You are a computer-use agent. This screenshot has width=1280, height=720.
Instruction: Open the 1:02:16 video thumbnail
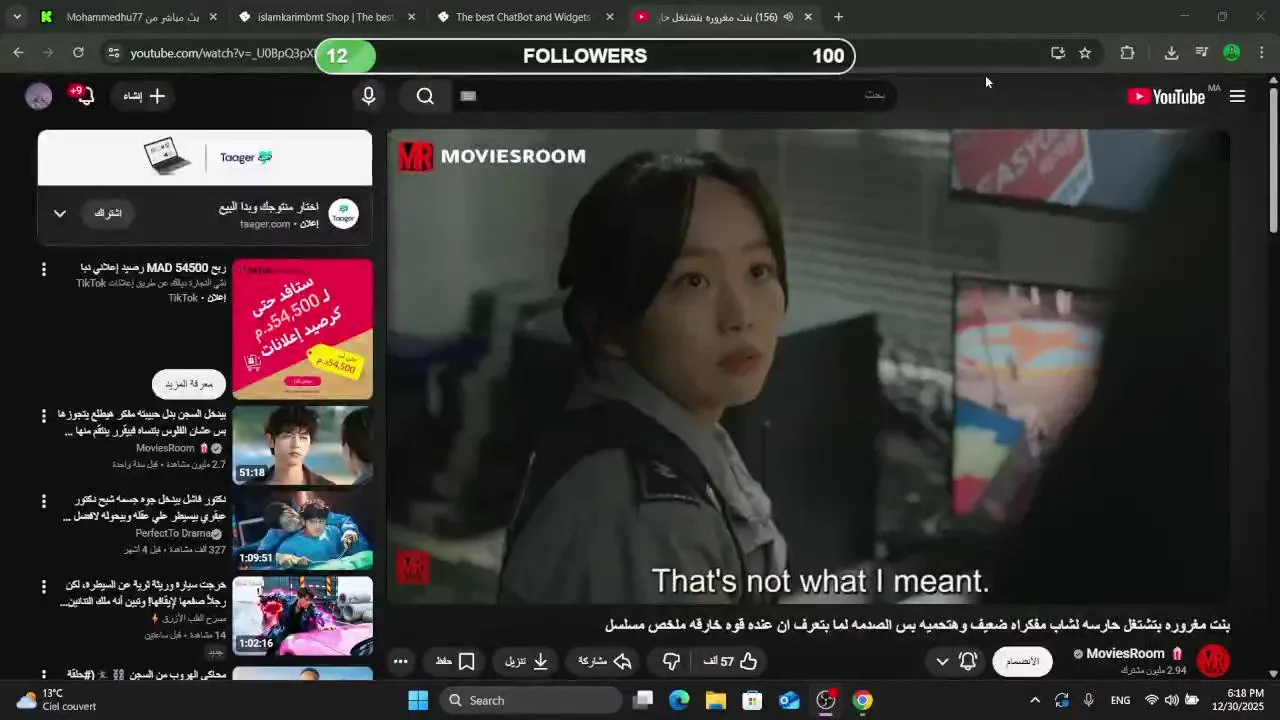coord(303,616)
